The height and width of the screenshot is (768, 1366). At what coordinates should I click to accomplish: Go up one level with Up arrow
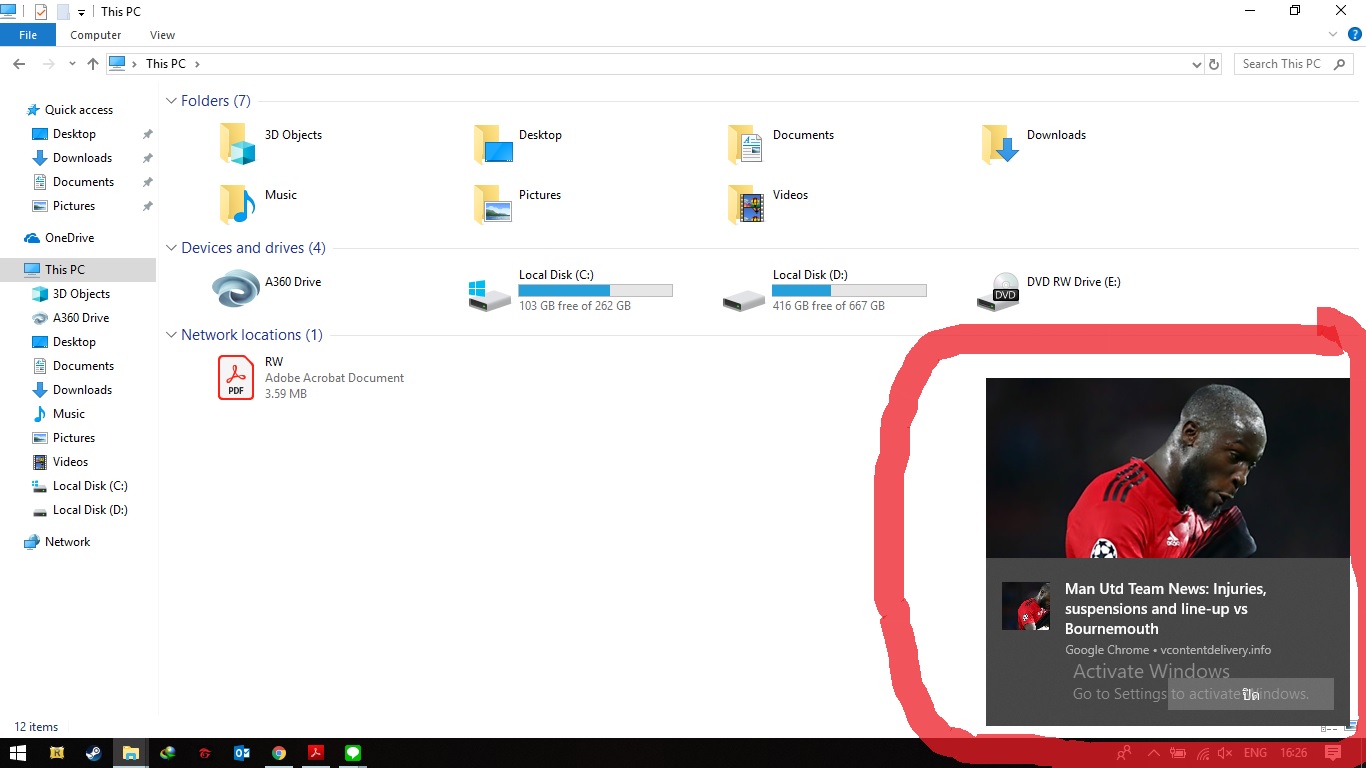[93, 64]
